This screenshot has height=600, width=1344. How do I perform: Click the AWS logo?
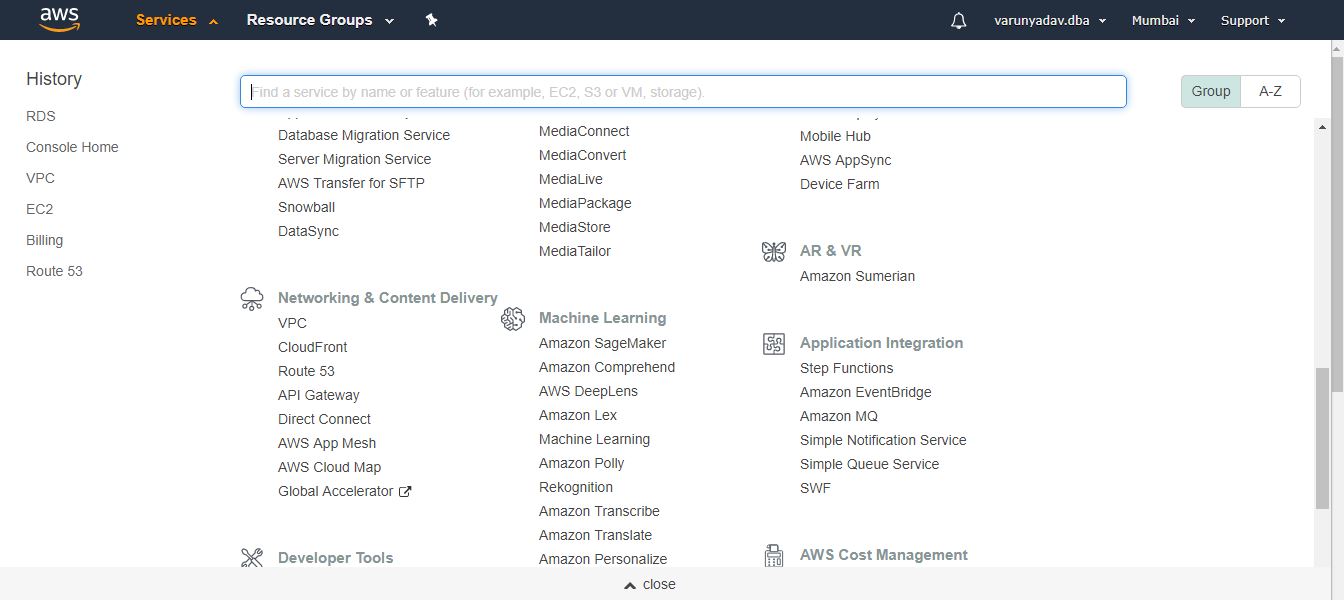pos(59,20)
